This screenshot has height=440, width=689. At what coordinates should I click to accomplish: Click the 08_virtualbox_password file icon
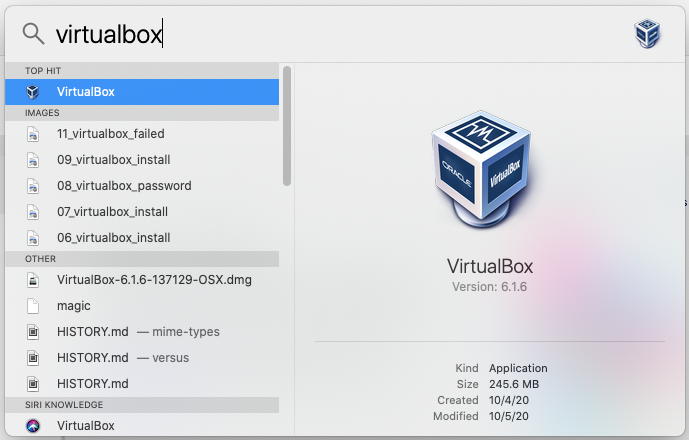(x=33, y=186)
